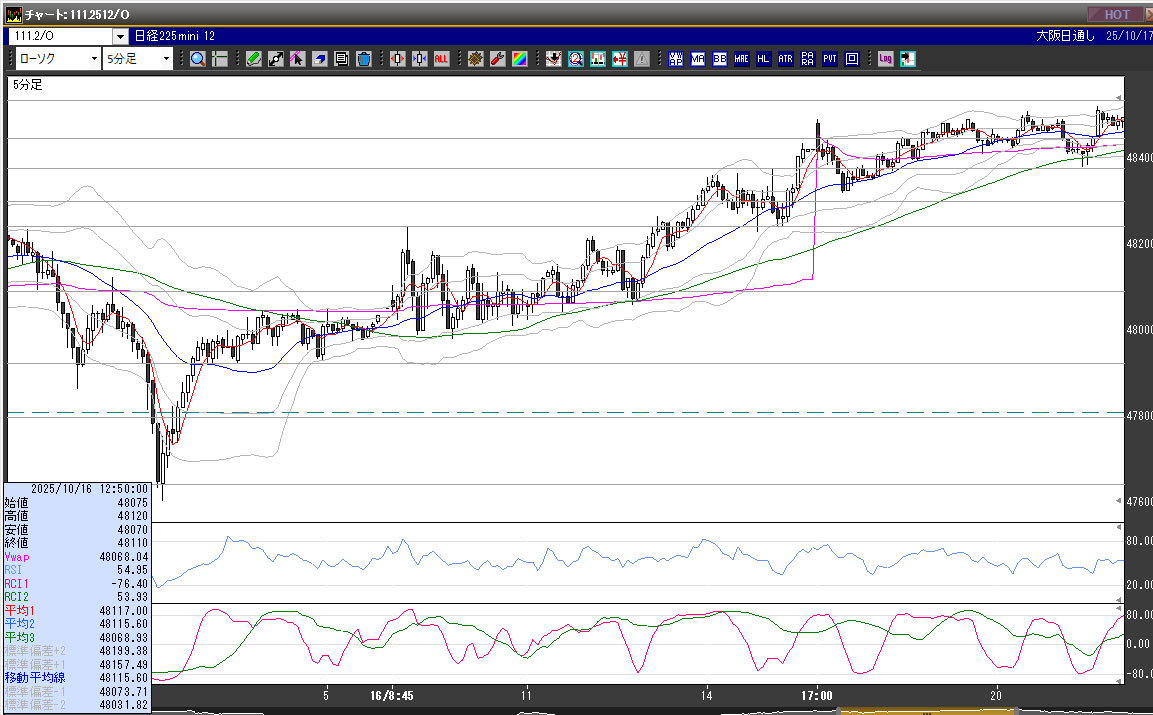Viewport: 1153px width, 715px height.
Task: Click the HL indicator button
Action: pyautogui.click(x=764, y=59)
